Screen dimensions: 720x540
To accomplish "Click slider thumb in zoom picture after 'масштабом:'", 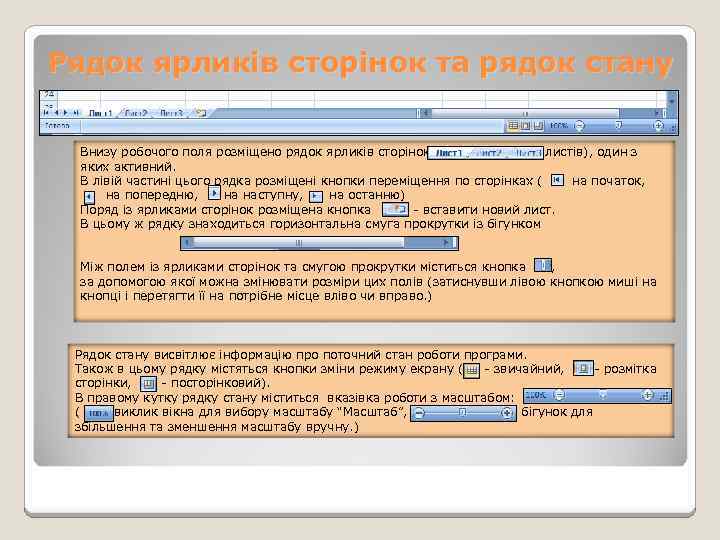I will [603, 395].
